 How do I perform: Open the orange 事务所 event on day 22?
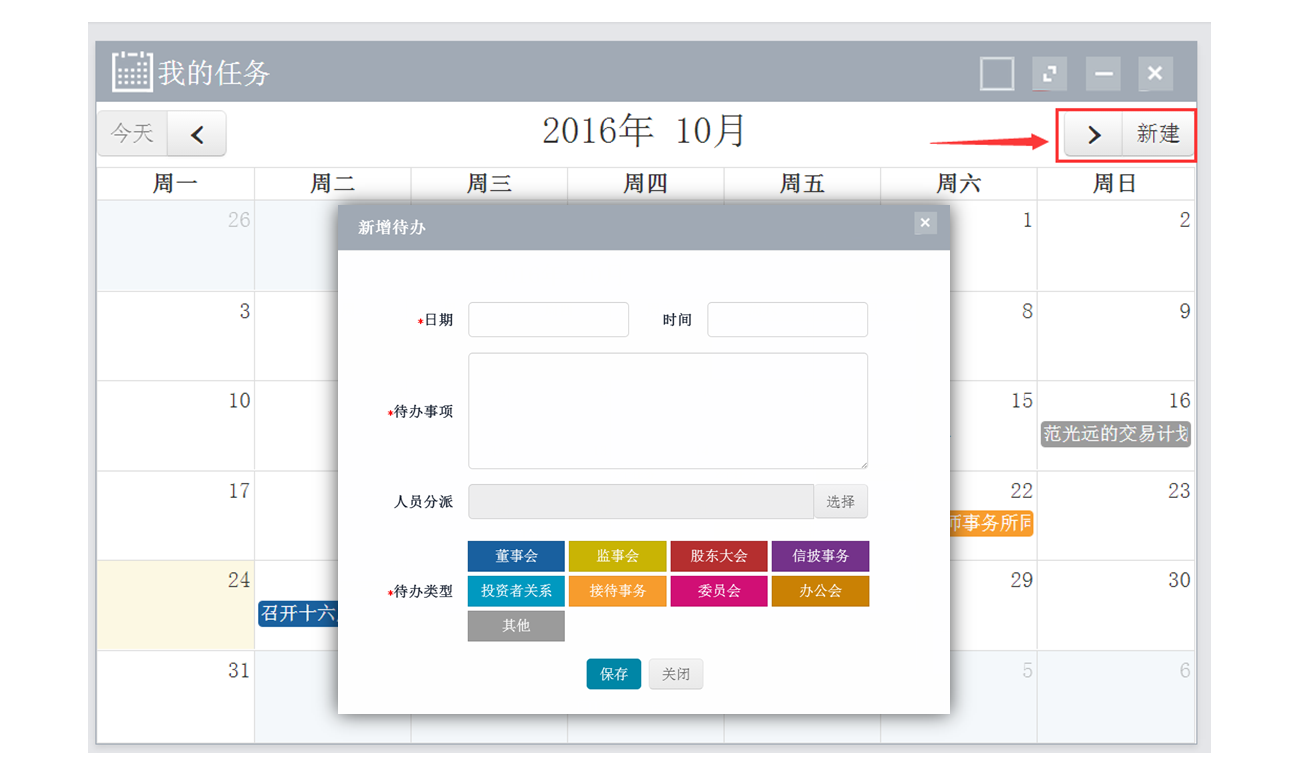point(990,523)
